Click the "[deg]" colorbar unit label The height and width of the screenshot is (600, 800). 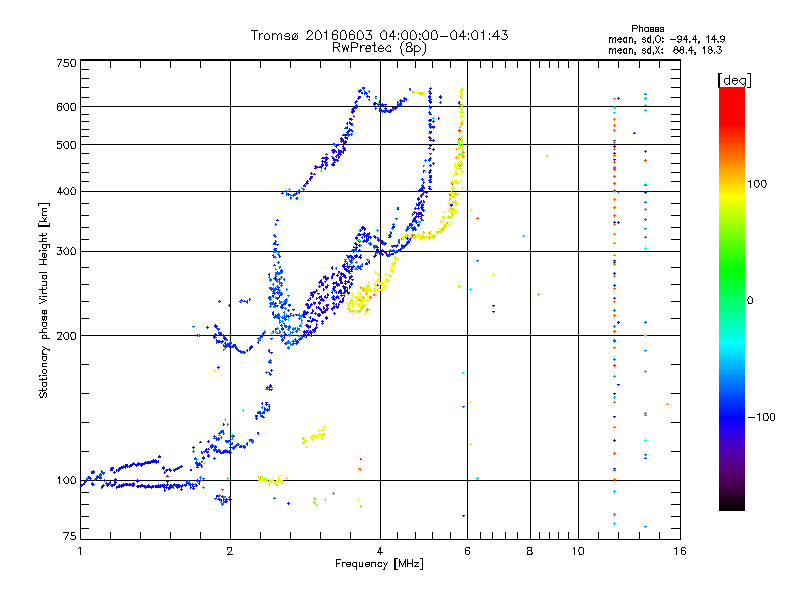(734, 80)
